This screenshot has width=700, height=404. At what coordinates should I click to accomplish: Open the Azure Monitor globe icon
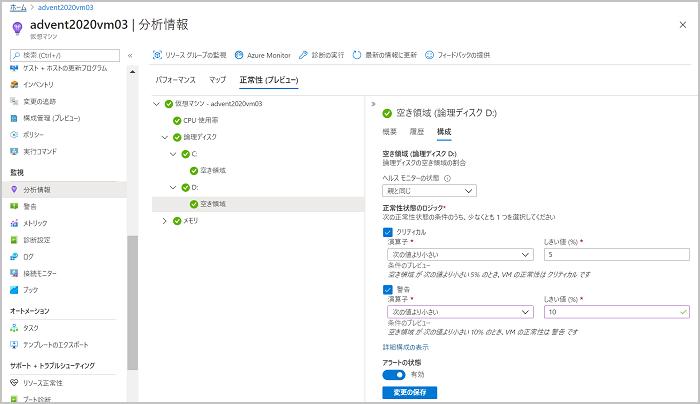239,55
